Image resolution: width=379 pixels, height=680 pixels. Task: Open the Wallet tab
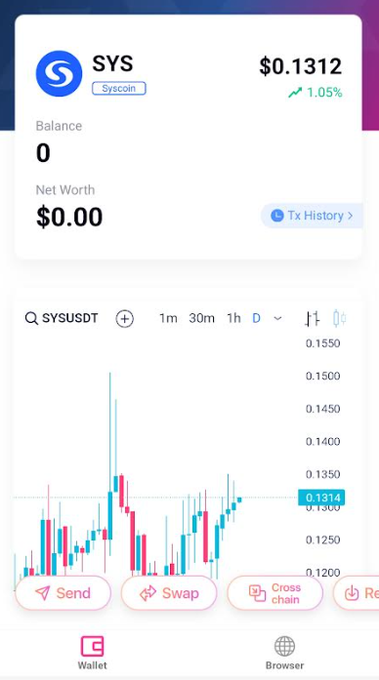click(x=92, y=652)
